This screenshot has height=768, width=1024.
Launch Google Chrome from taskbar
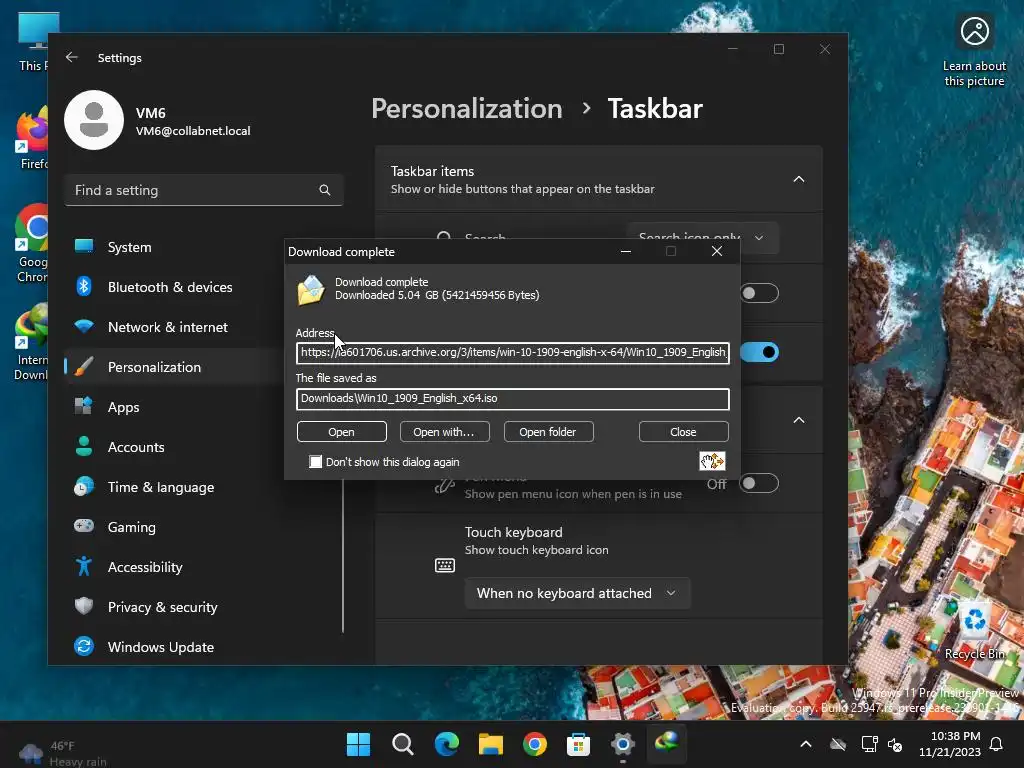click(x=535, y=744)
